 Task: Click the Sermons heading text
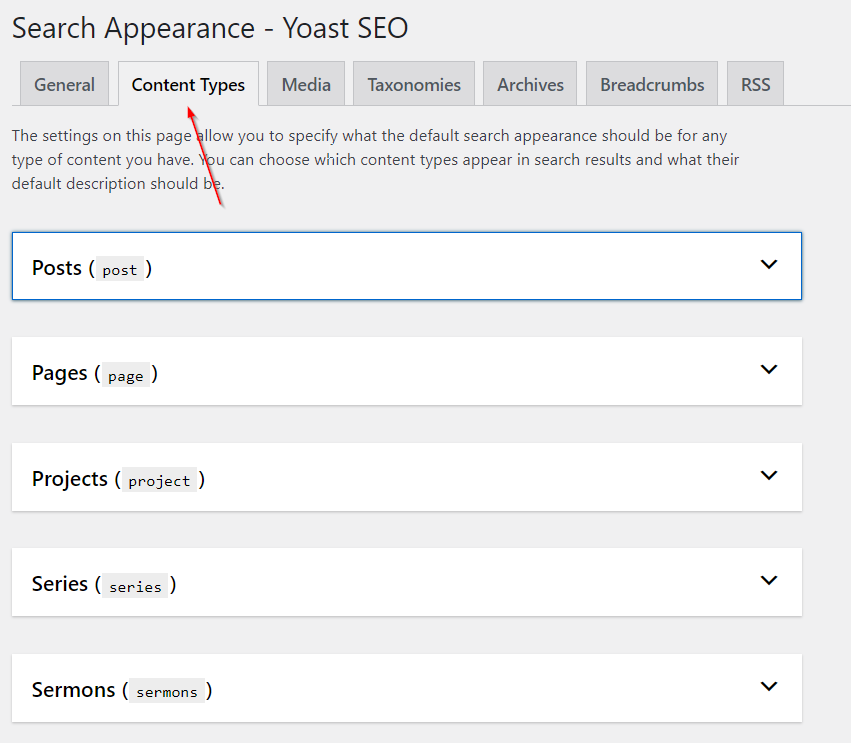click(74, 690)
